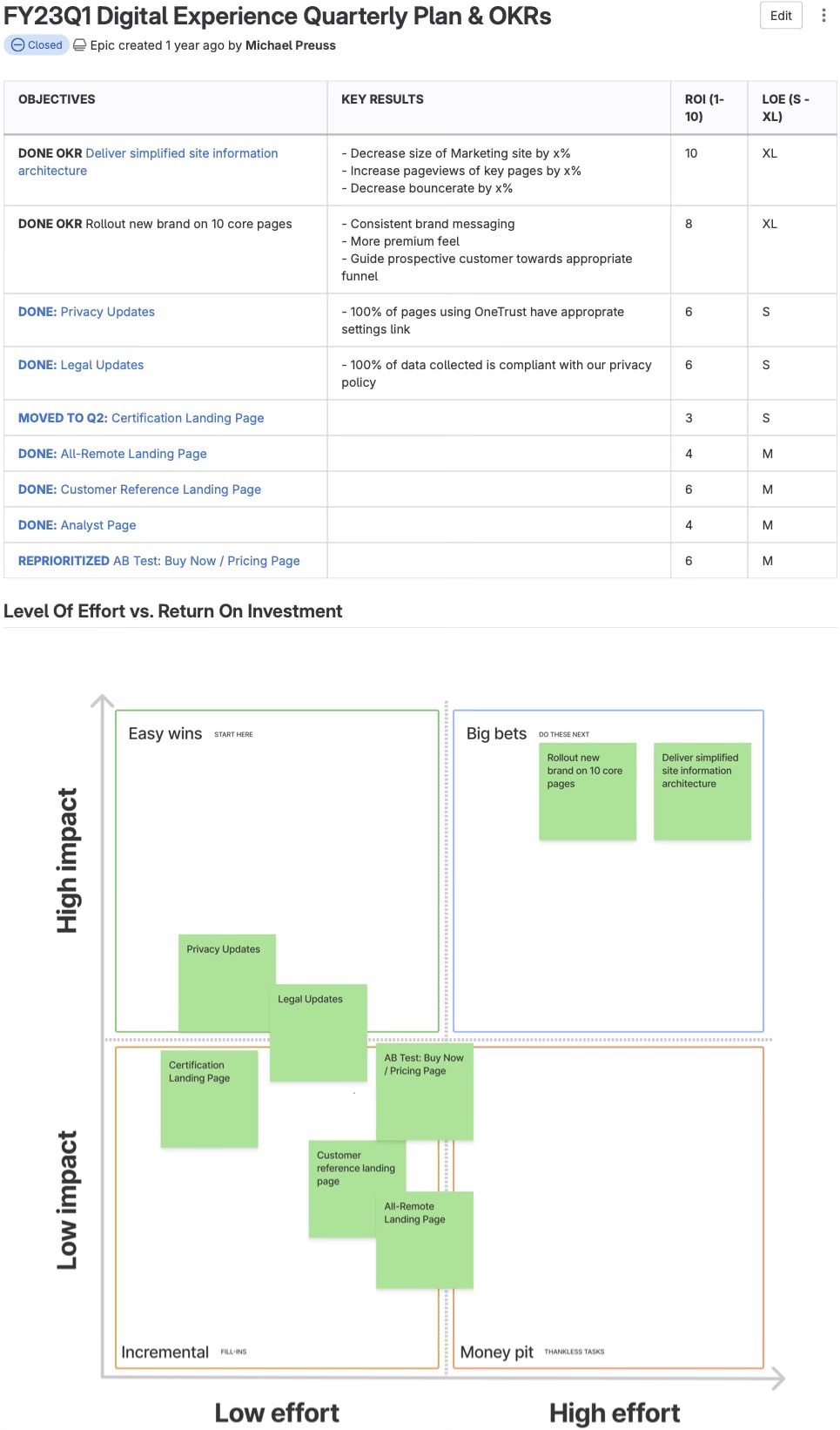The width and height of the screenshot is (840, 1430).
Task: Click the Certification Landing Page sticky note
Action: [x=209, y=1098]
